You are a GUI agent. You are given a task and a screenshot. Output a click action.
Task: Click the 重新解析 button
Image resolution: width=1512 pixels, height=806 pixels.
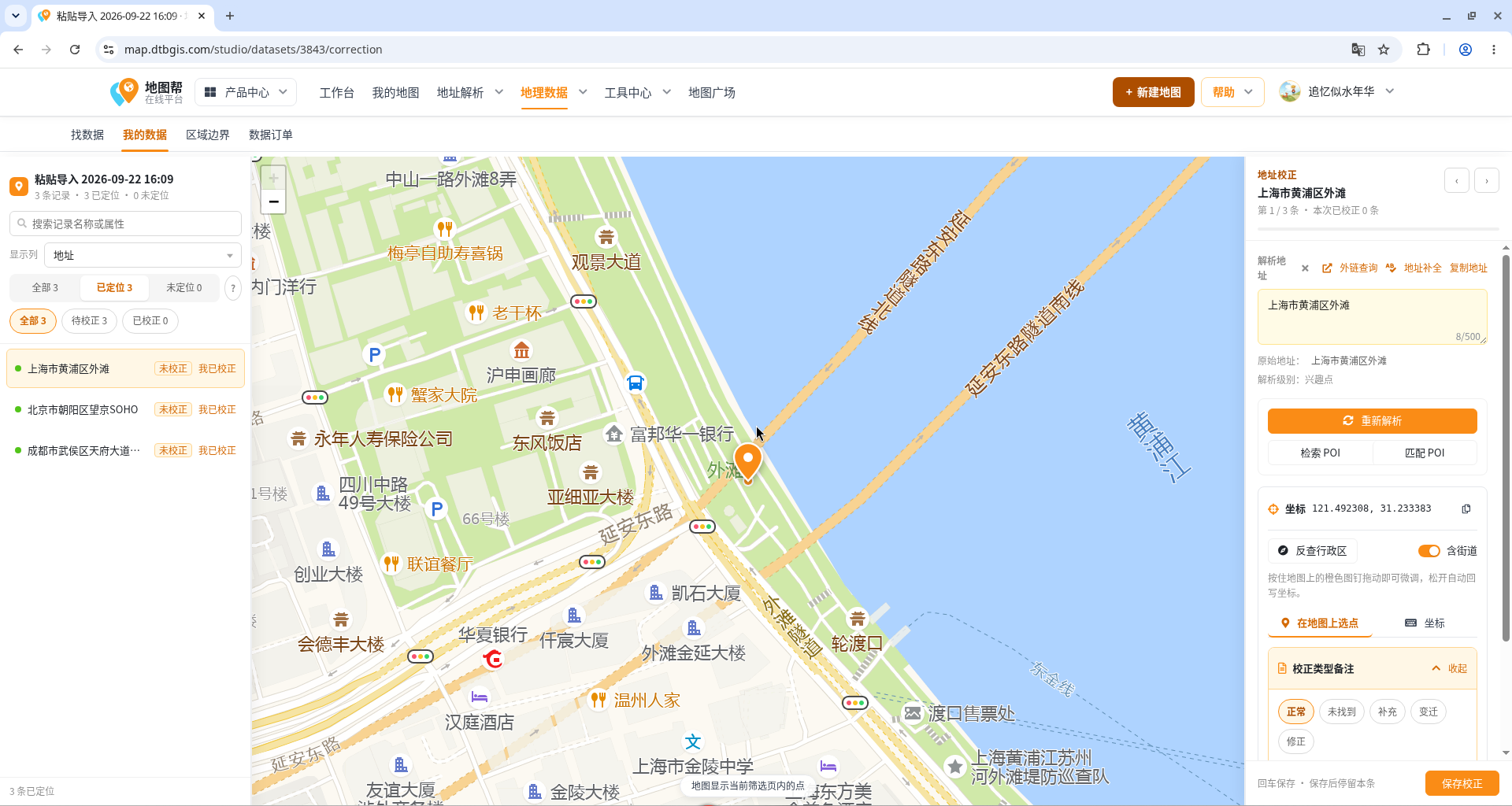[1373, 421]
